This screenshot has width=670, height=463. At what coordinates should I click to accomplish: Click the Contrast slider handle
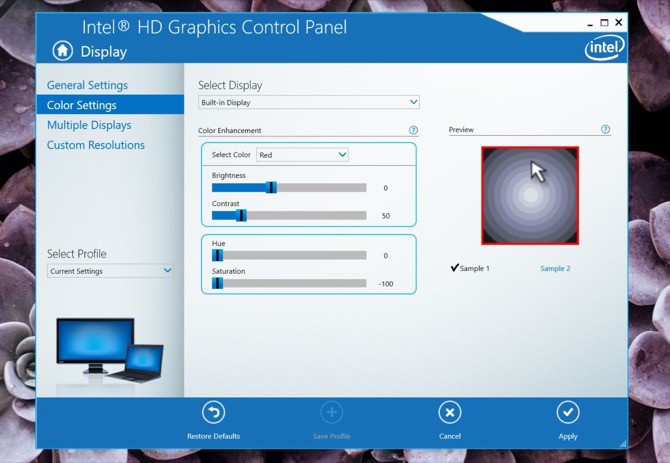(x=241, y=215)
